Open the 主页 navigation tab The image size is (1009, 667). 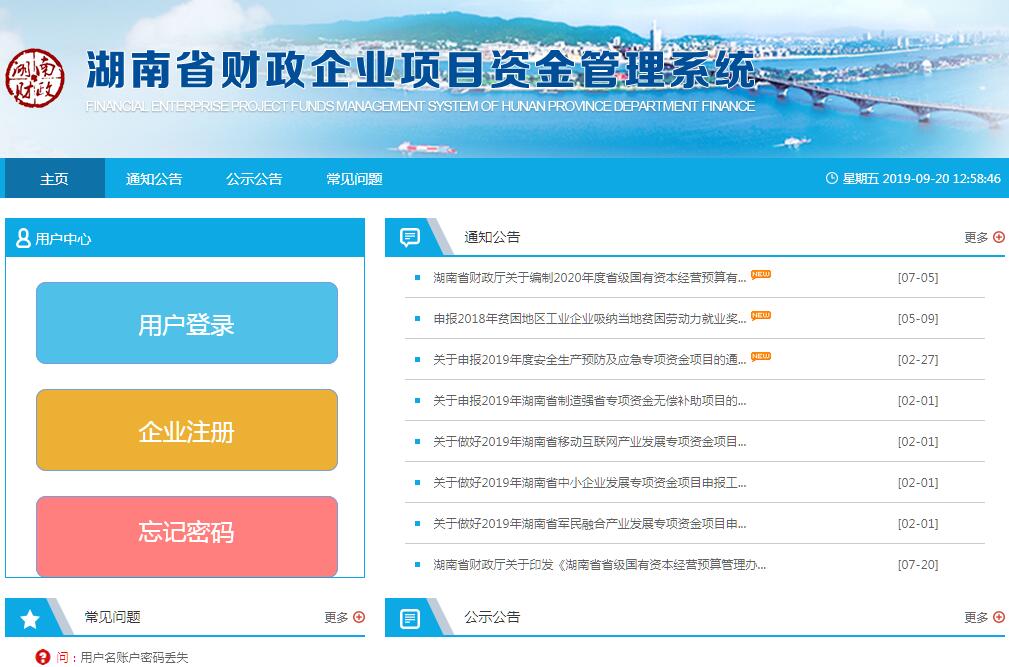[54, 179]
